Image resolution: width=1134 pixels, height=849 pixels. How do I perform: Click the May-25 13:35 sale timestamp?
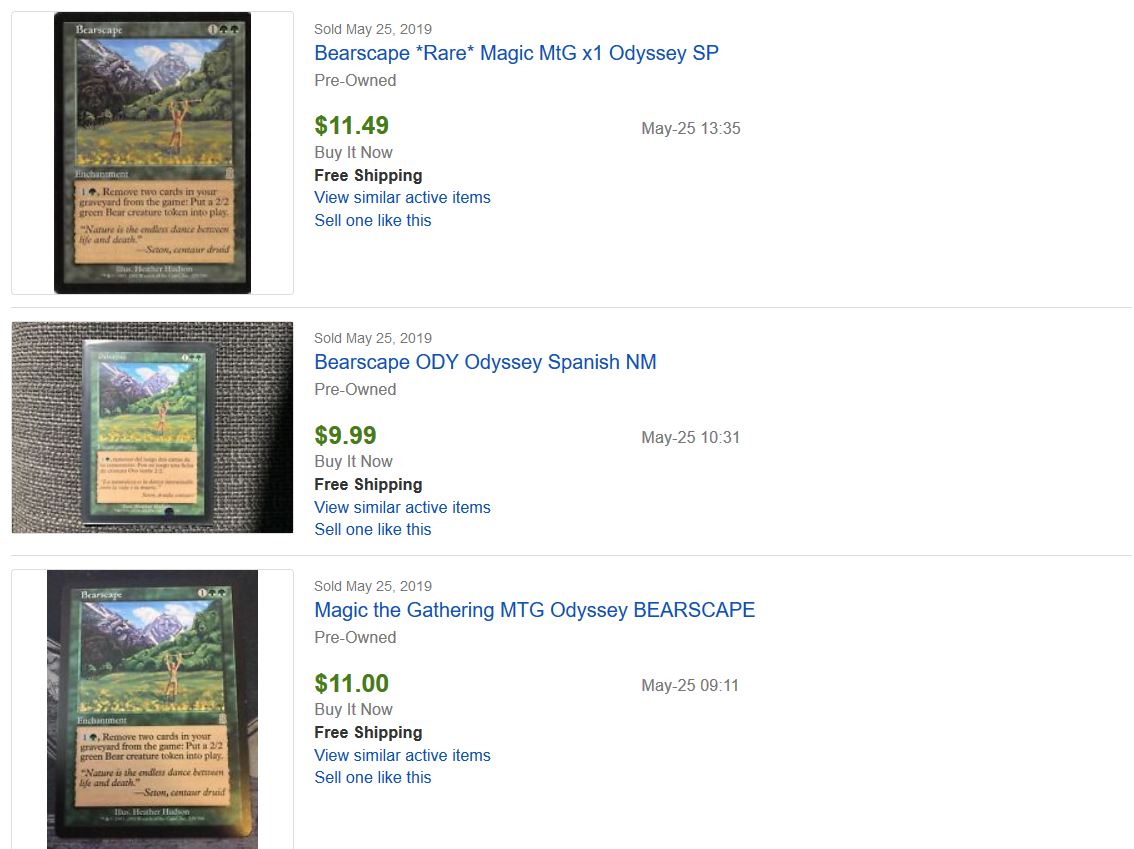coord(691,128)
